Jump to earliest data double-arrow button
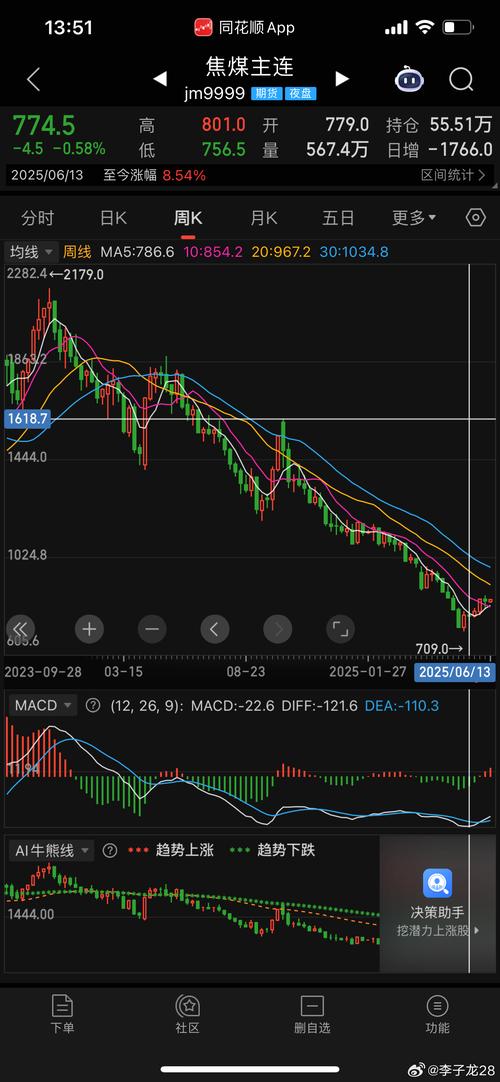 click(21, 629)
